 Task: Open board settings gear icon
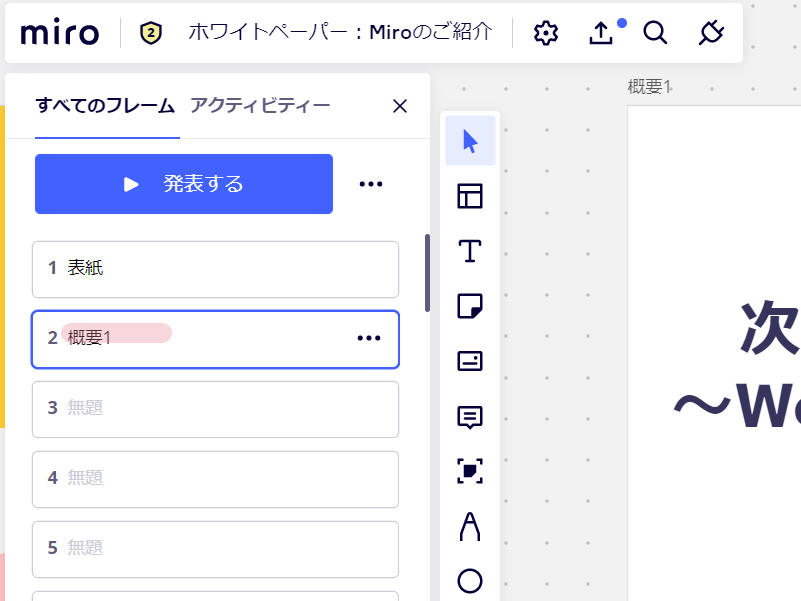pos(546,33)
